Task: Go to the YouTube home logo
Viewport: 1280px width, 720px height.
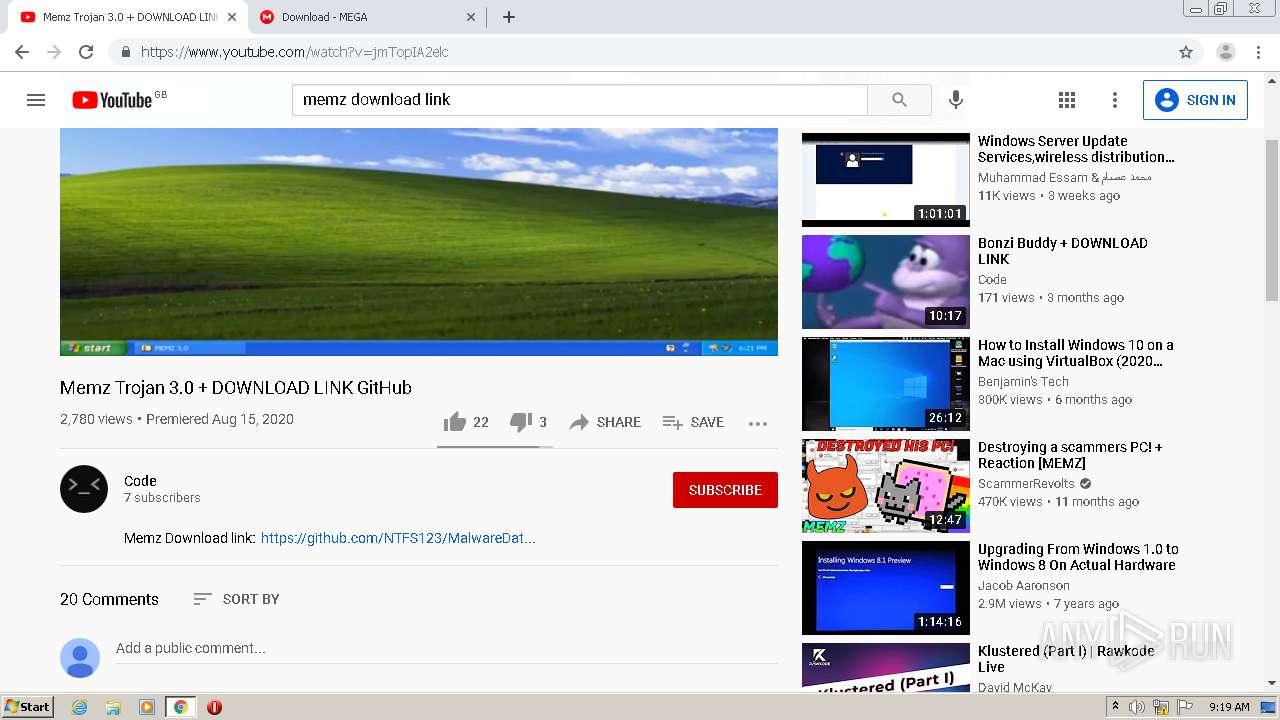Action: pos(112,100)
